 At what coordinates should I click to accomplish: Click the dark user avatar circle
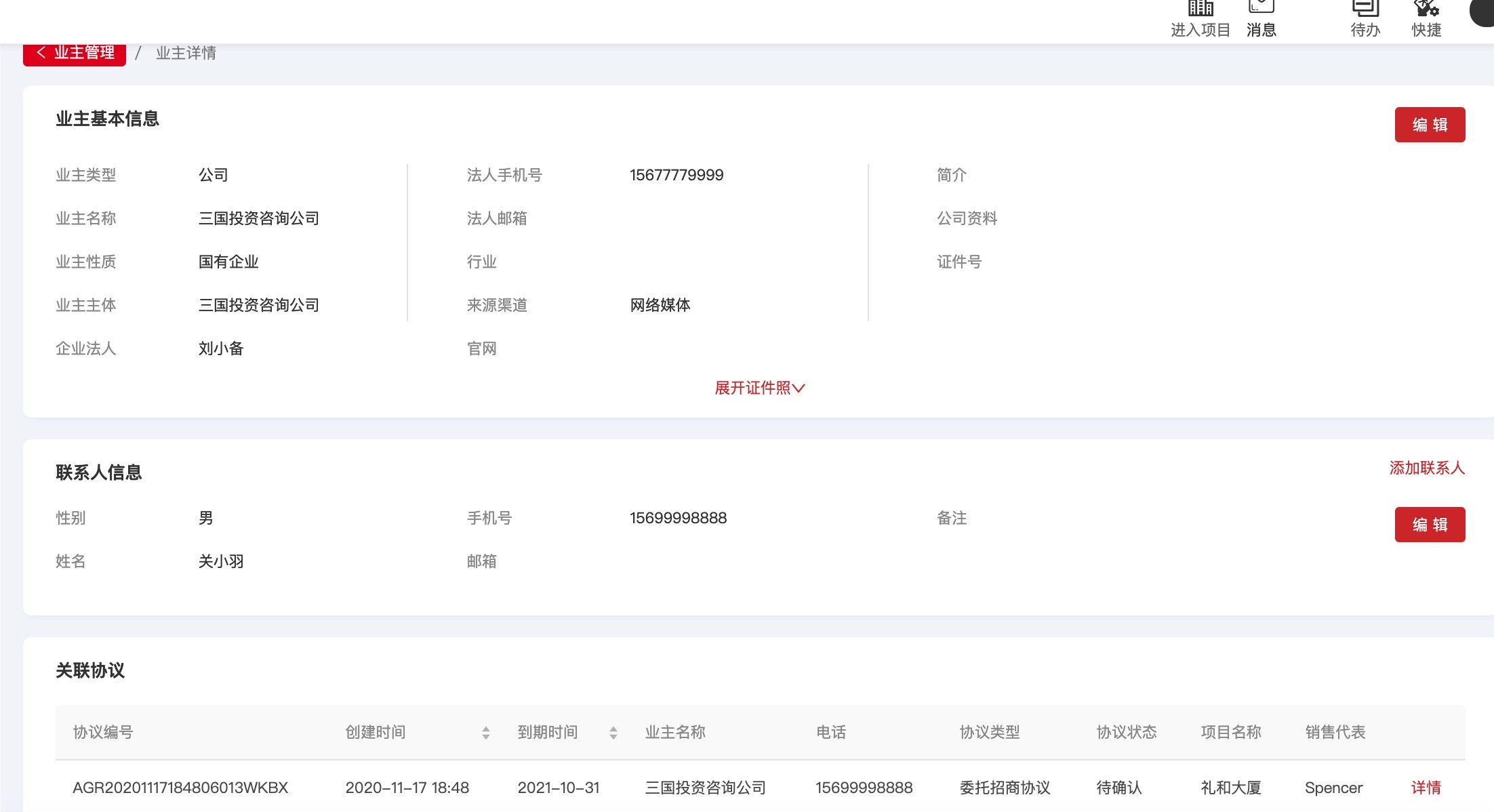pos(1483,12)
